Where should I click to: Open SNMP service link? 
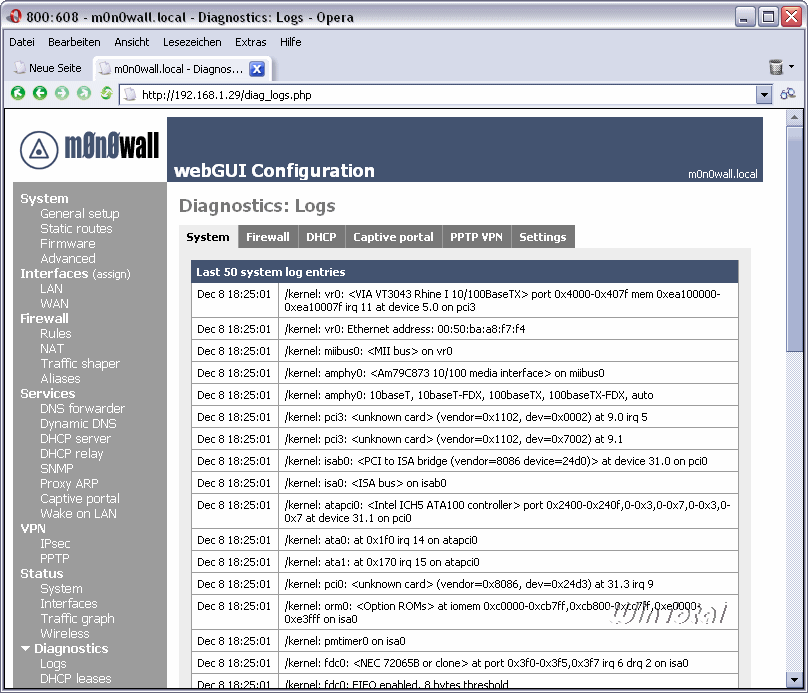pos(57,468)
